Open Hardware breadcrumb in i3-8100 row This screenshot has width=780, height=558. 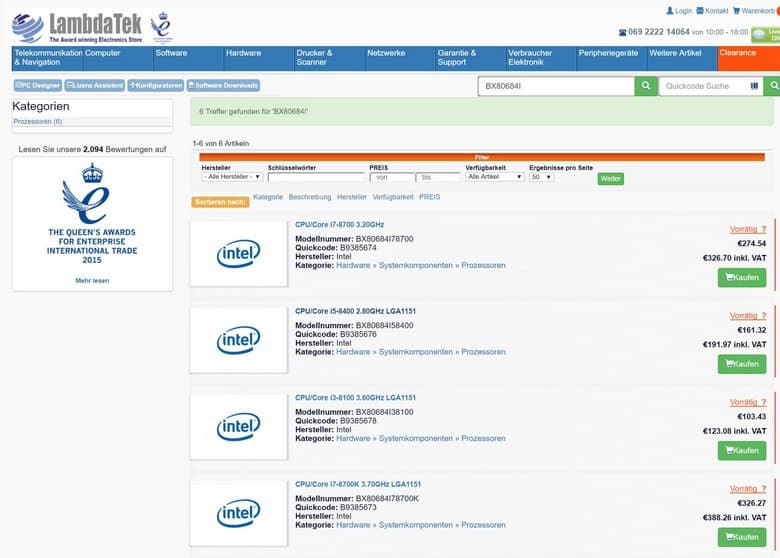point(353,439)
